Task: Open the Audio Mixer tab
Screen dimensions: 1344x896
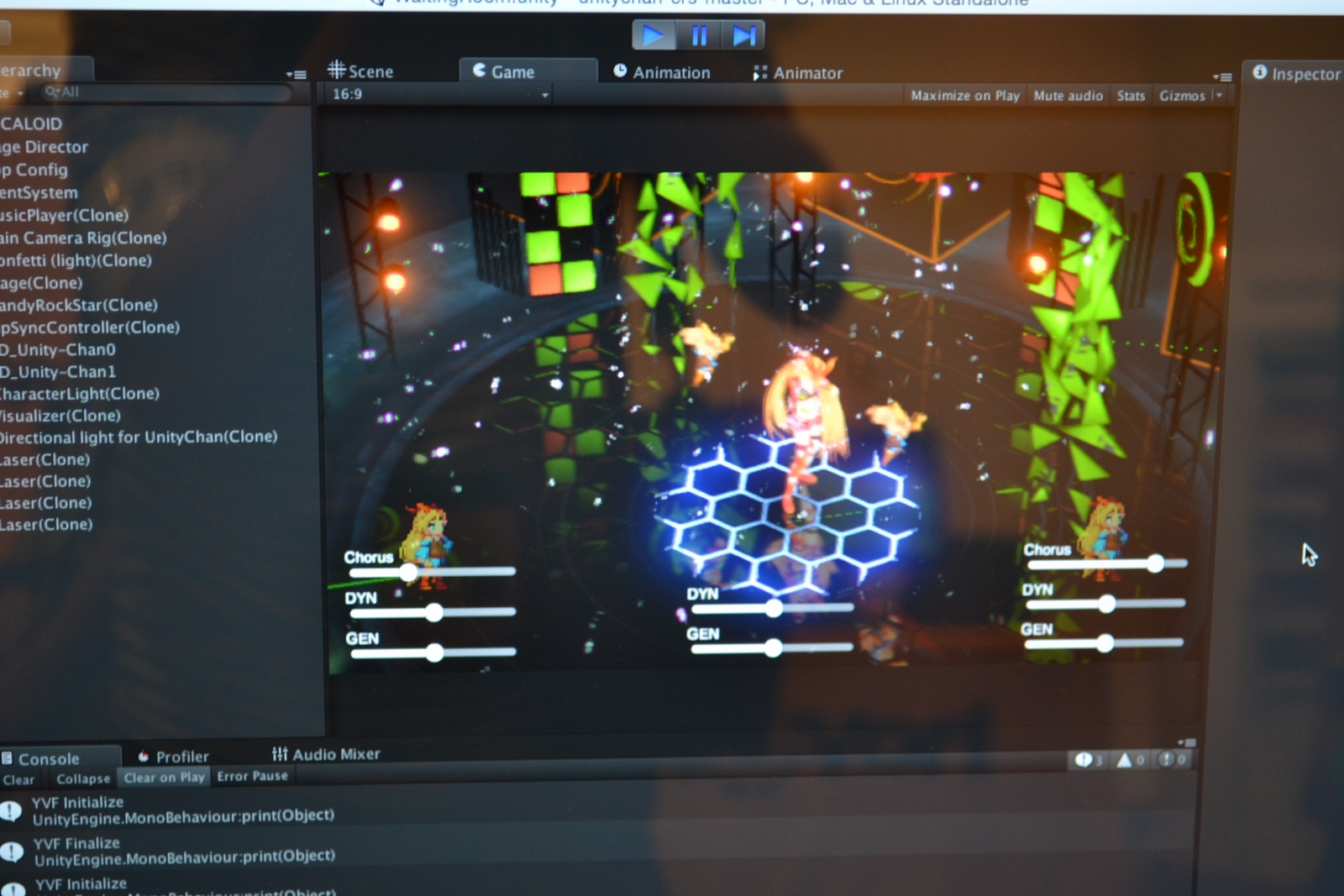Action: tap(326, 754)
